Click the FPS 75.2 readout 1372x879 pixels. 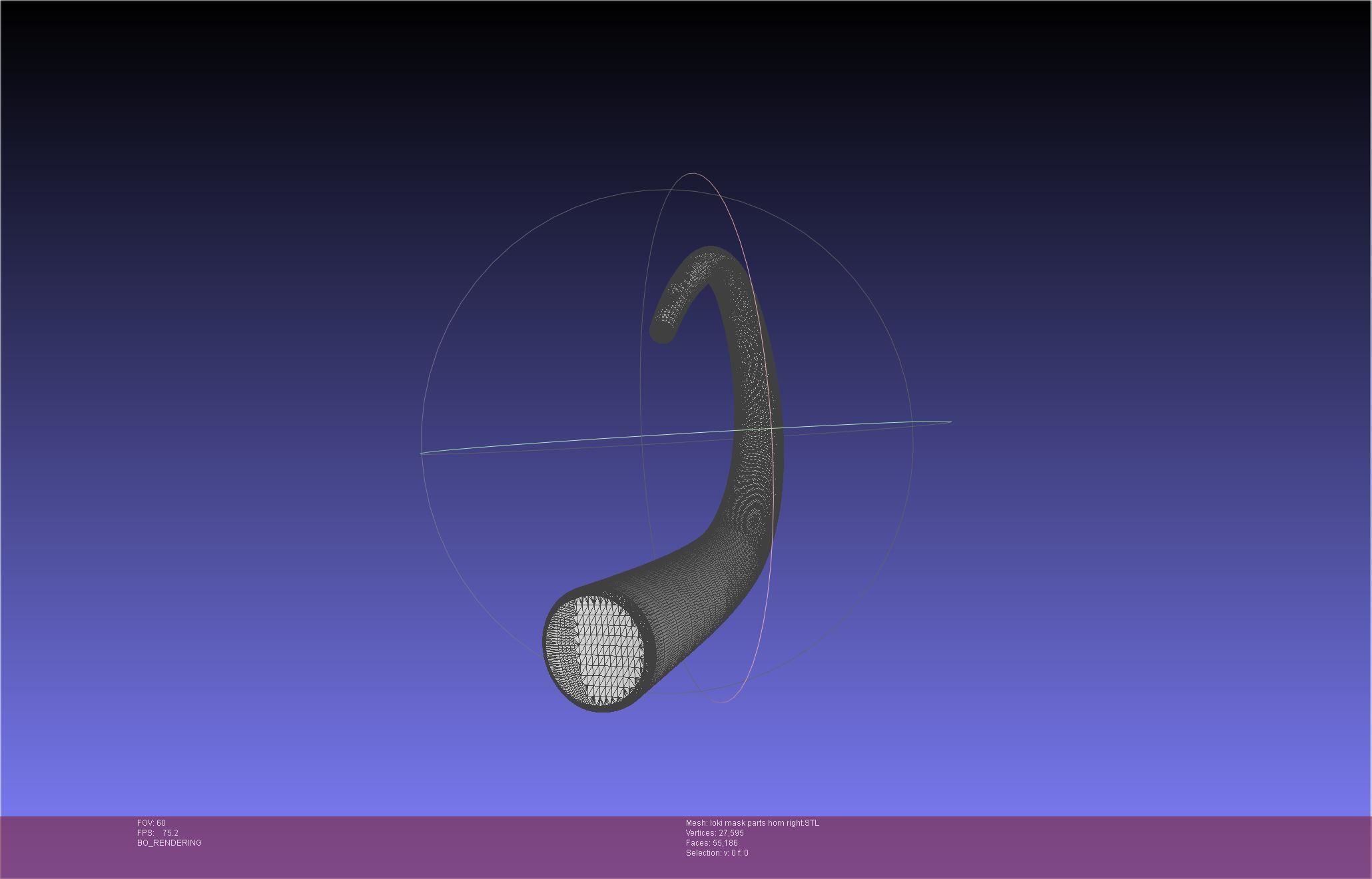[158, 833]
